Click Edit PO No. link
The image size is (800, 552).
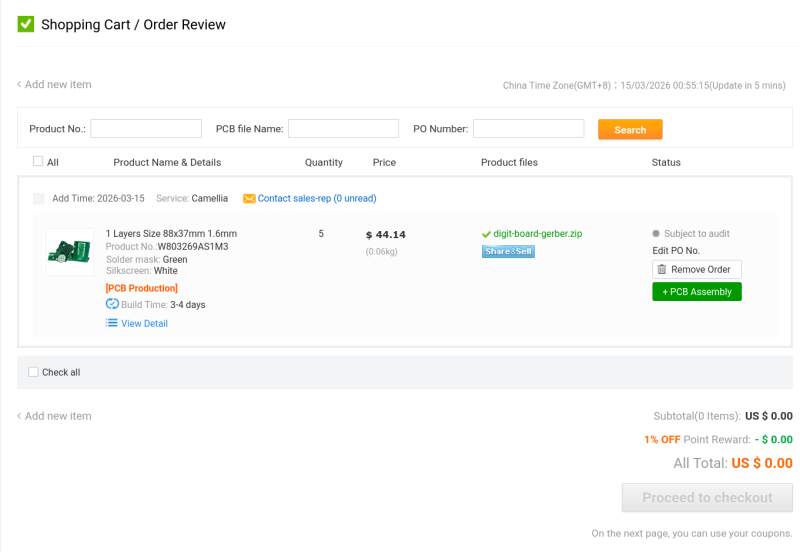676,250
